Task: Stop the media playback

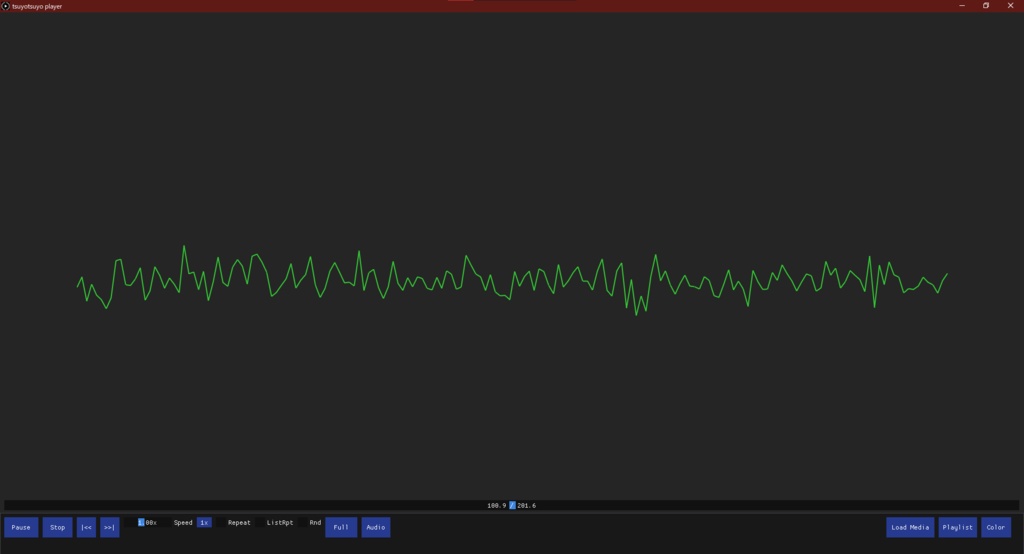Action: [57, 527]
